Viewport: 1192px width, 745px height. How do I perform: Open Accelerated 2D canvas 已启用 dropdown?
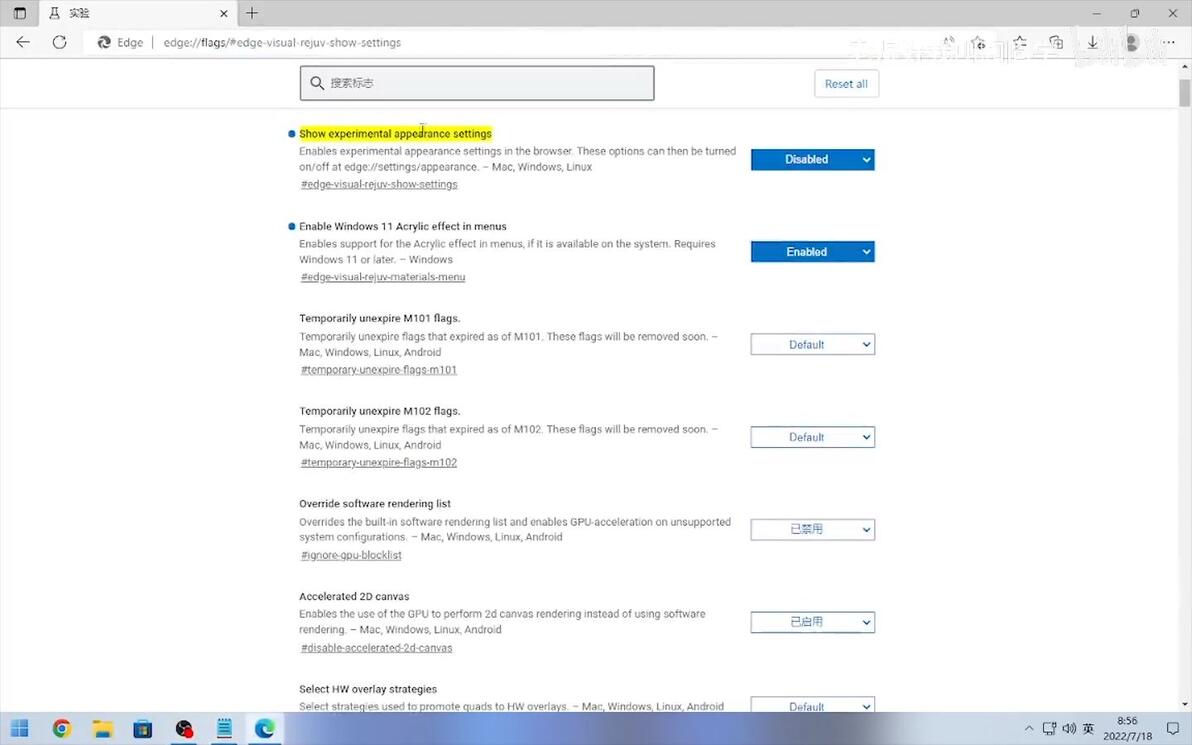click(813, 622)
